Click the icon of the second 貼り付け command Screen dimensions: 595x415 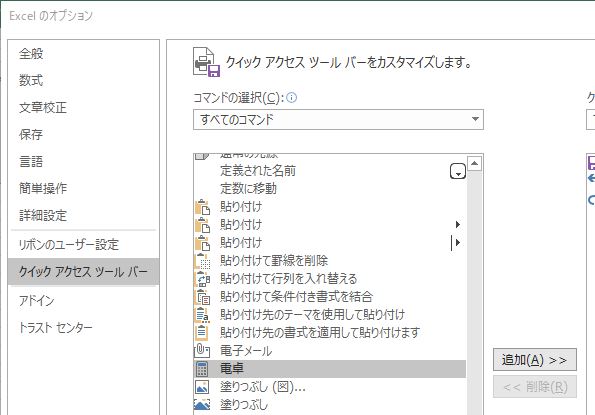202,225
